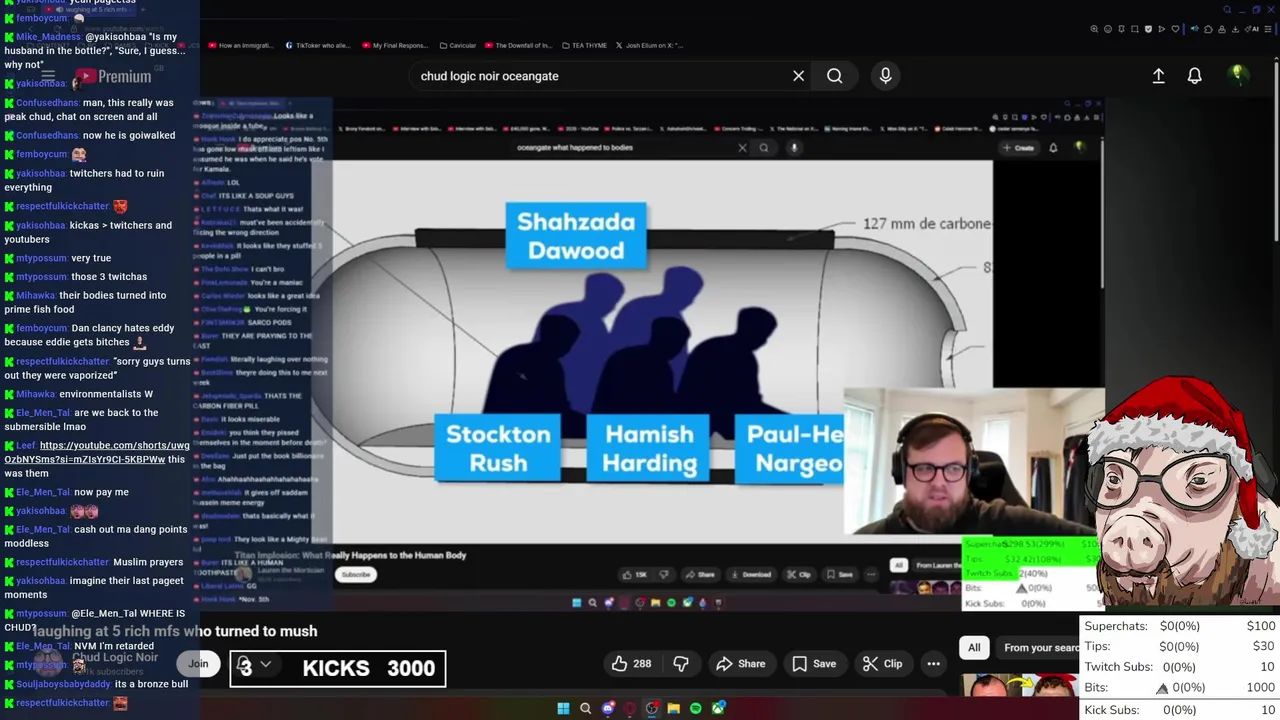Click the inner video's magnifier search icon
This screenshot has width=1280, height=720.
764,147
